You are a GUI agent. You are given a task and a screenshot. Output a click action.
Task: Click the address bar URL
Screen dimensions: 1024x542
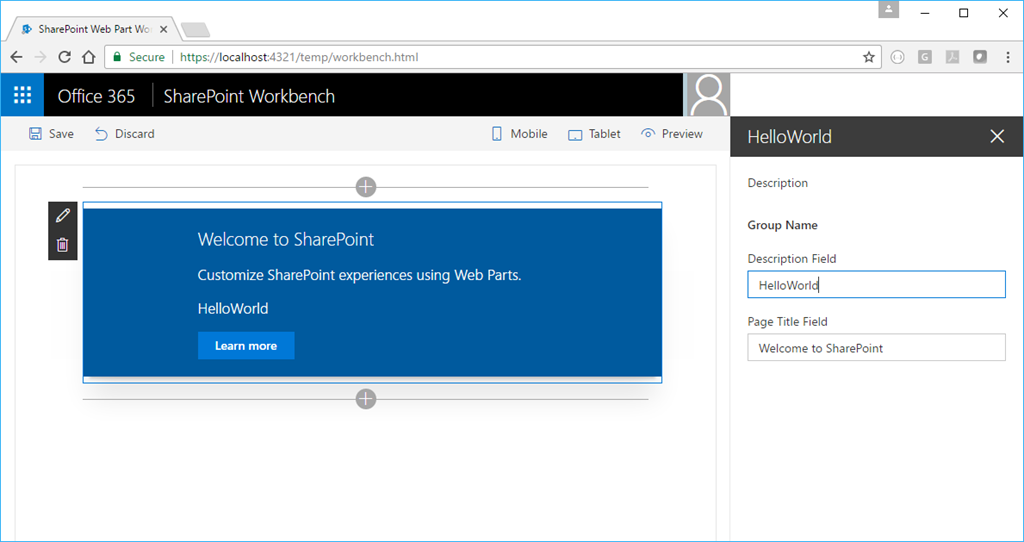[x=299, y=57]
